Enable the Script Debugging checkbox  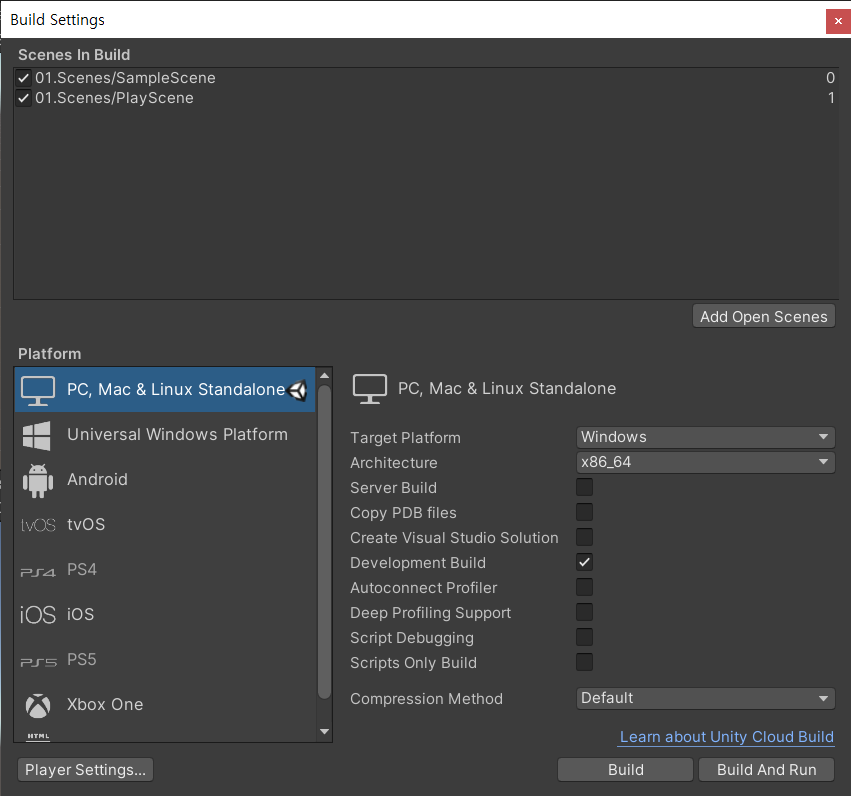tap(585, 637)
